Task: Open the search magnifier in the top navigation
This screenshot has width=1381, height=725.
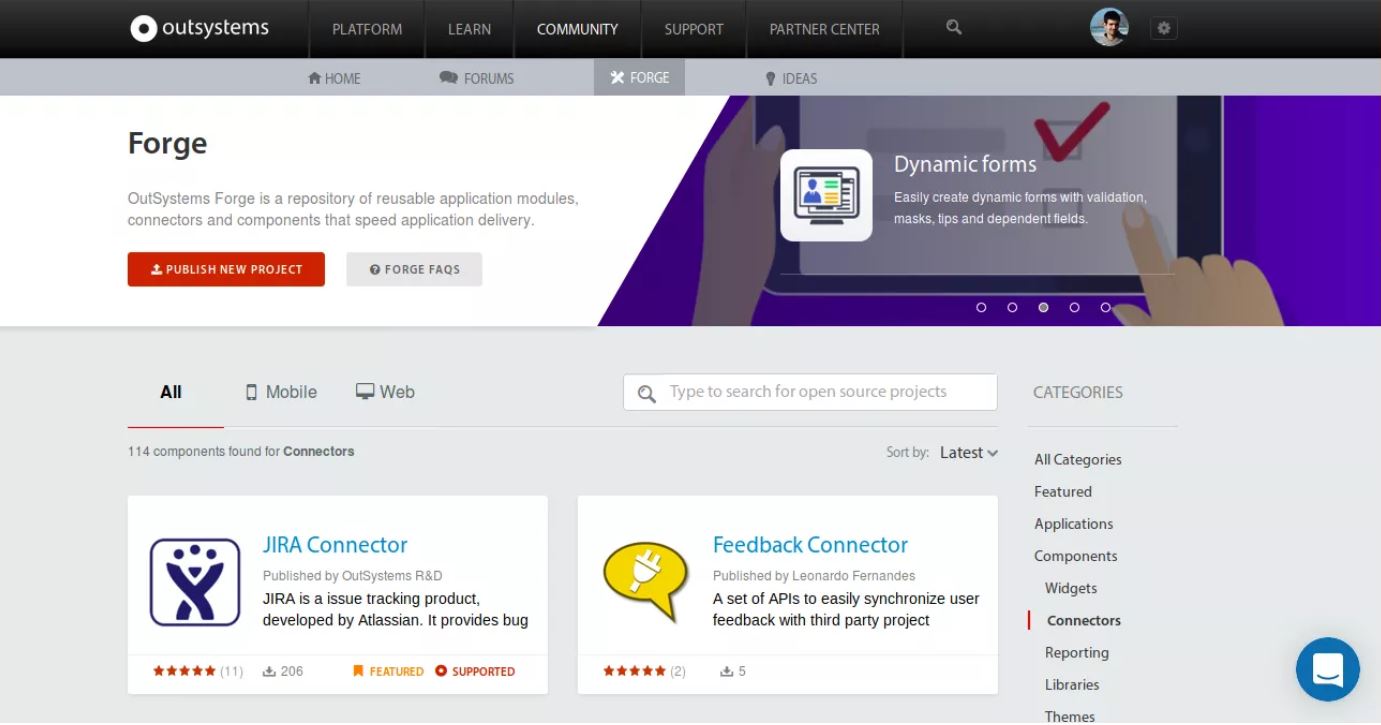Action: 951,28
